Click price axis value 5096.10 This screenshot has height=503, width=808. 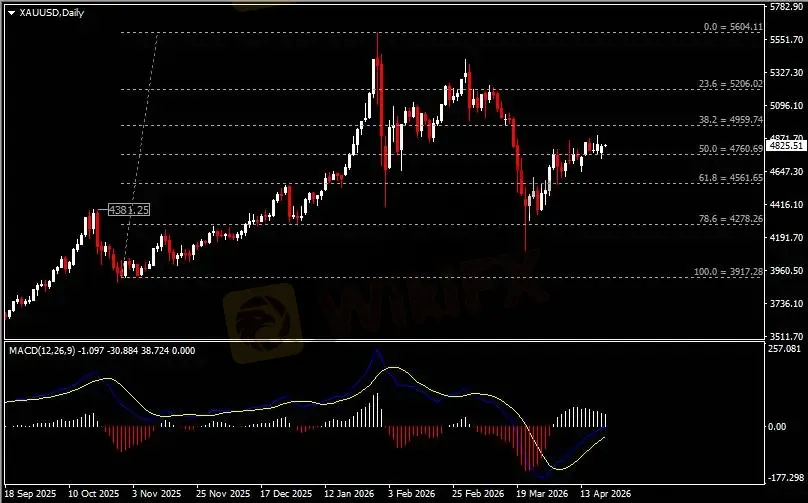(x=786, y=105)
